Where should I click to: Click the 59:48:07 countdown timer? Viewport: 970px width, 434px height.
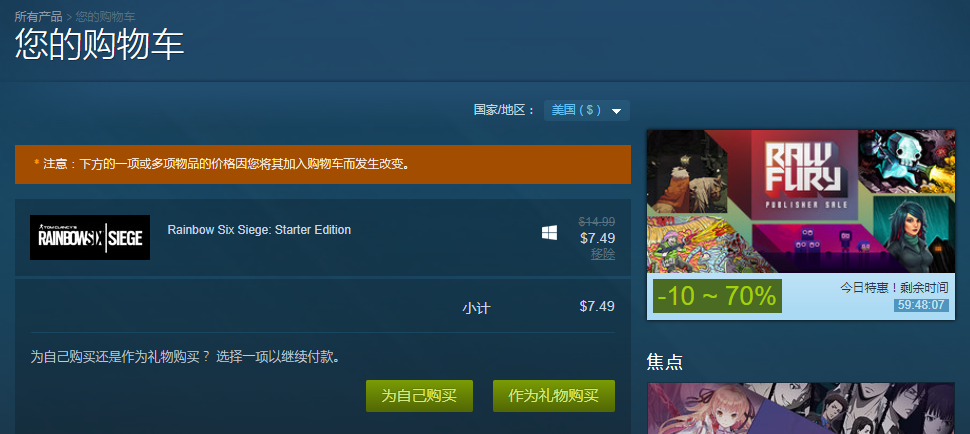[921, 305]
